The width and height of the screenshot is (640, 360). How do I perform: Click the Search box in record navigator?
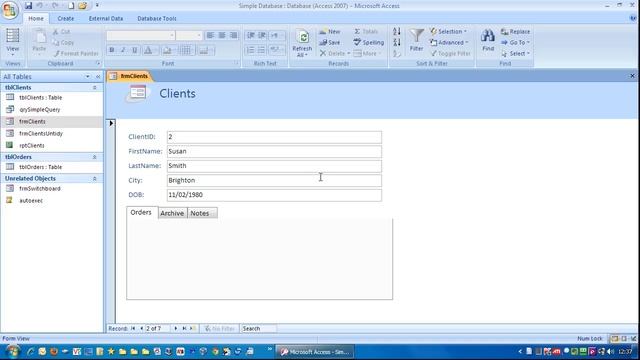pyautogui.click(x=259, y=329)
